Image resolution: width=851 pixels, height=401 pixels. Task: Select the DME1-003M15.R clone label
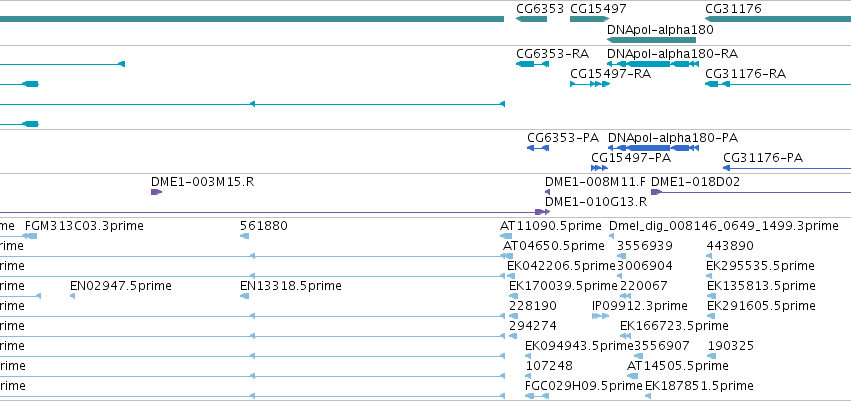(x=202, y=182)
